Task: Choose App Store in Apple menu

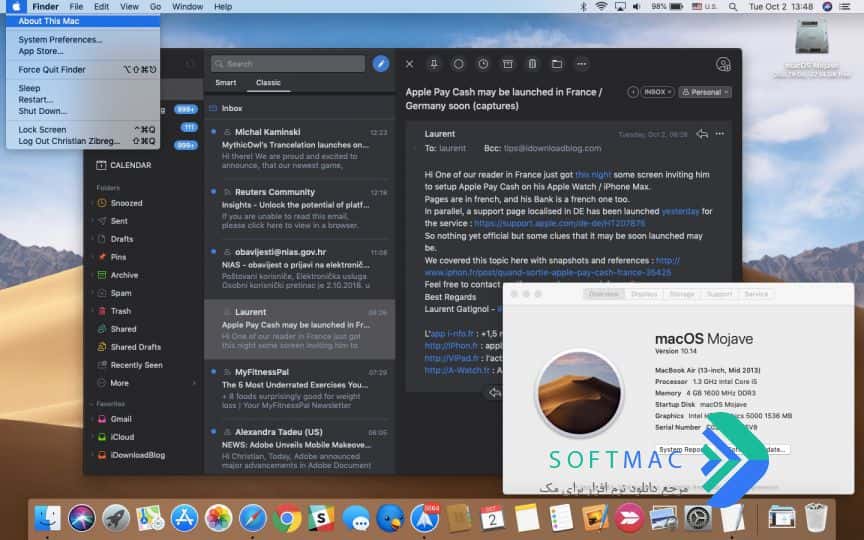Action: tap(83, 51)
